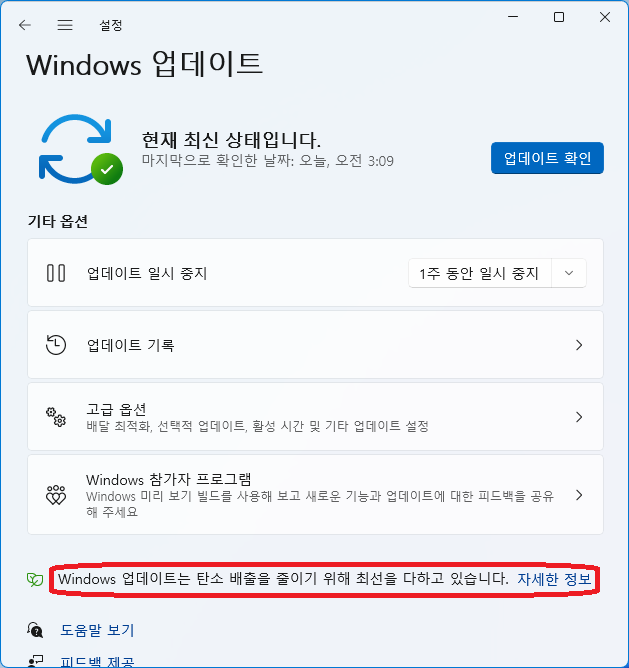The width and height of the screenshot is (629, 668).
Task: Click the 설정 window title
Action: [111, 25]
